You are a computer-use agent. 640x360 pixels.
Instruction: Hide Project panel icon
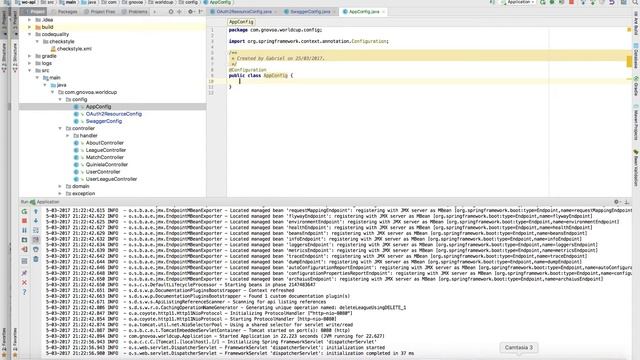point(200,12)
